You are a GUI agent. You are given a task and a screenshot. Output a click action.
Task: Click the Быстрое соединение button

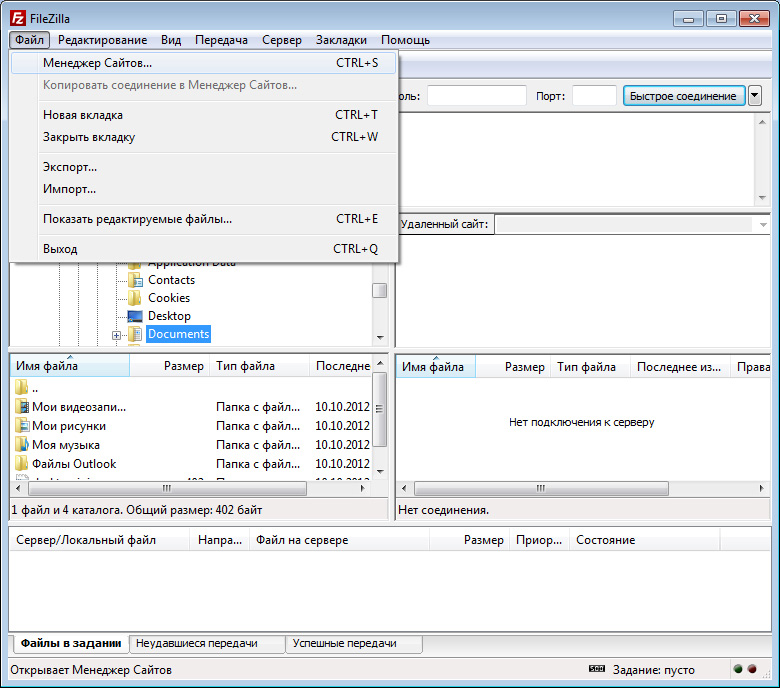point(684,96)
